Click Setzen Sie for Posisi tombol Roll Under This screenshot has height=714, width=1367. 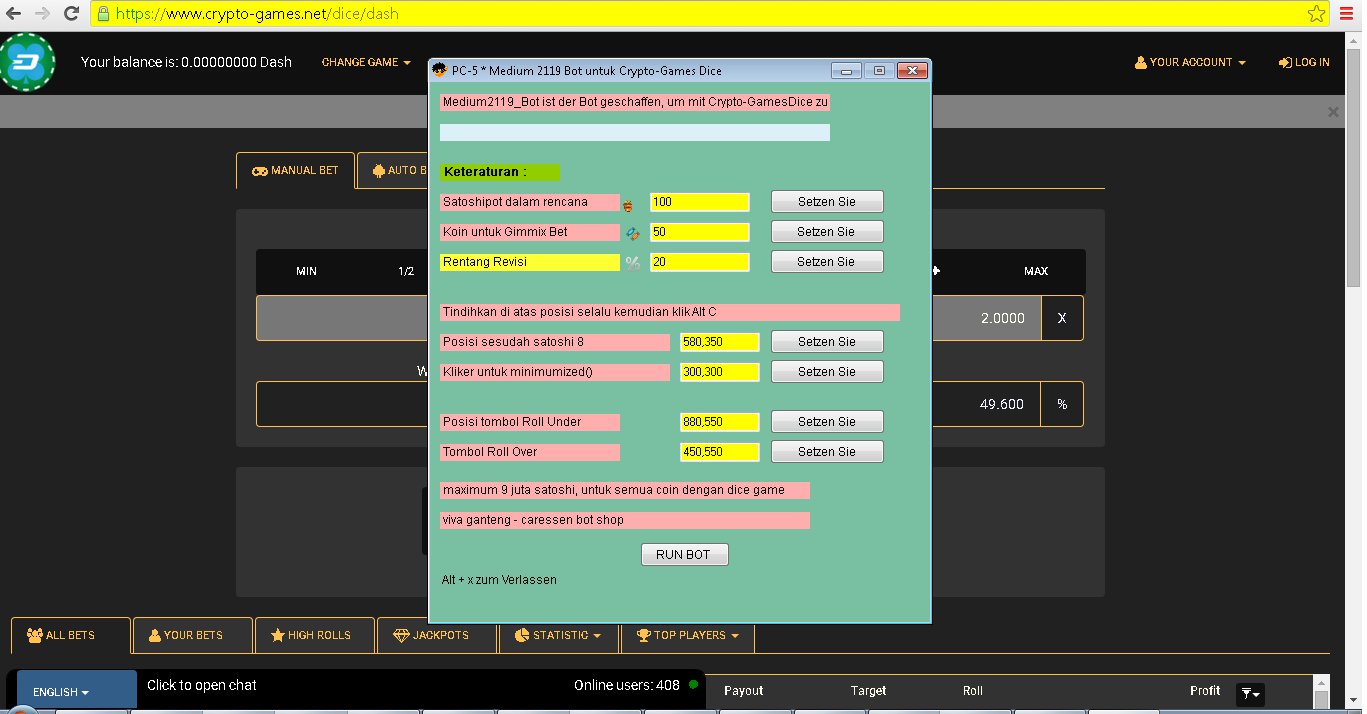(x=827, y=422)
